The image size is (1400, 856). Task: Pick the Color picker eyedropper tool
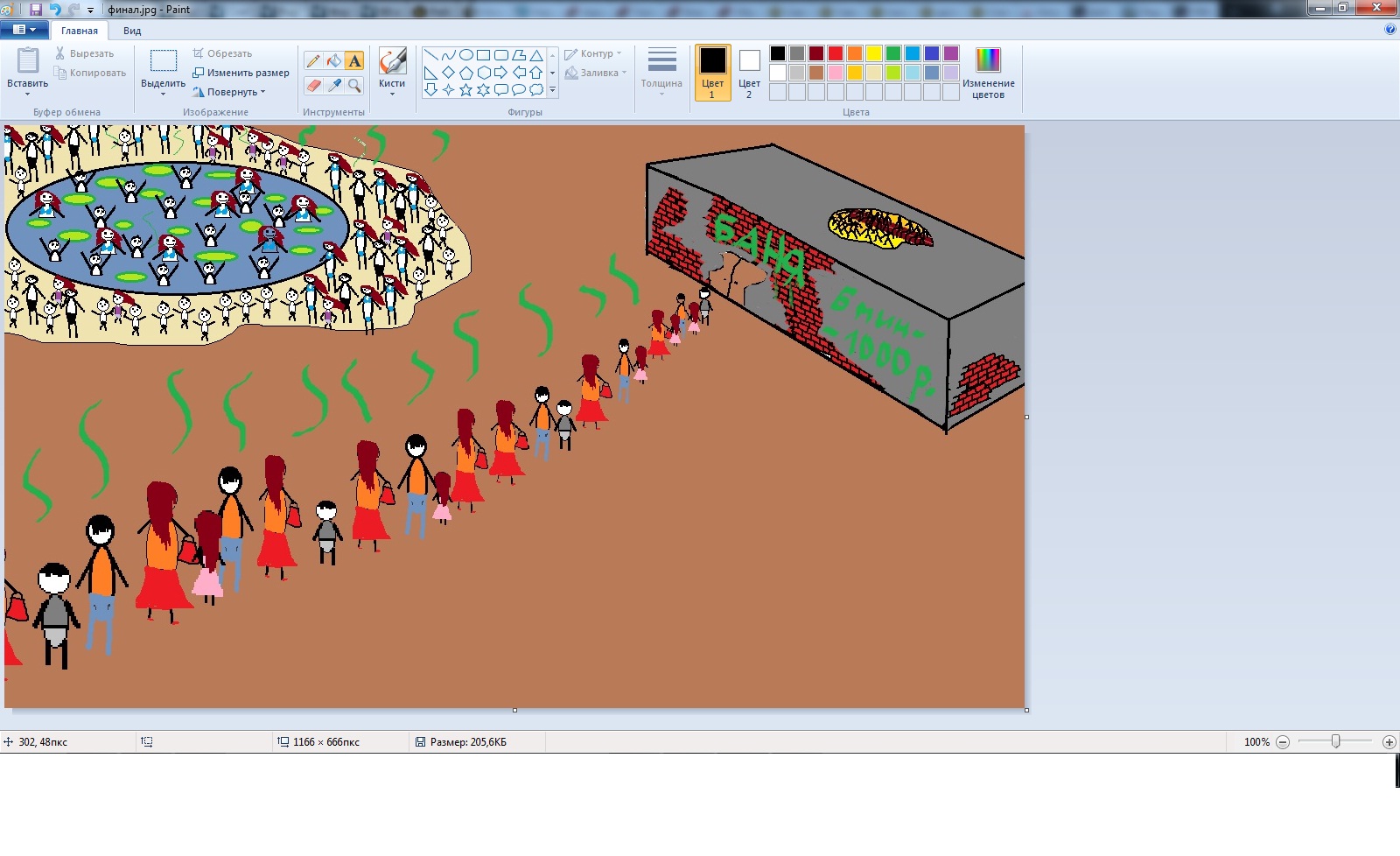point(333,85)
